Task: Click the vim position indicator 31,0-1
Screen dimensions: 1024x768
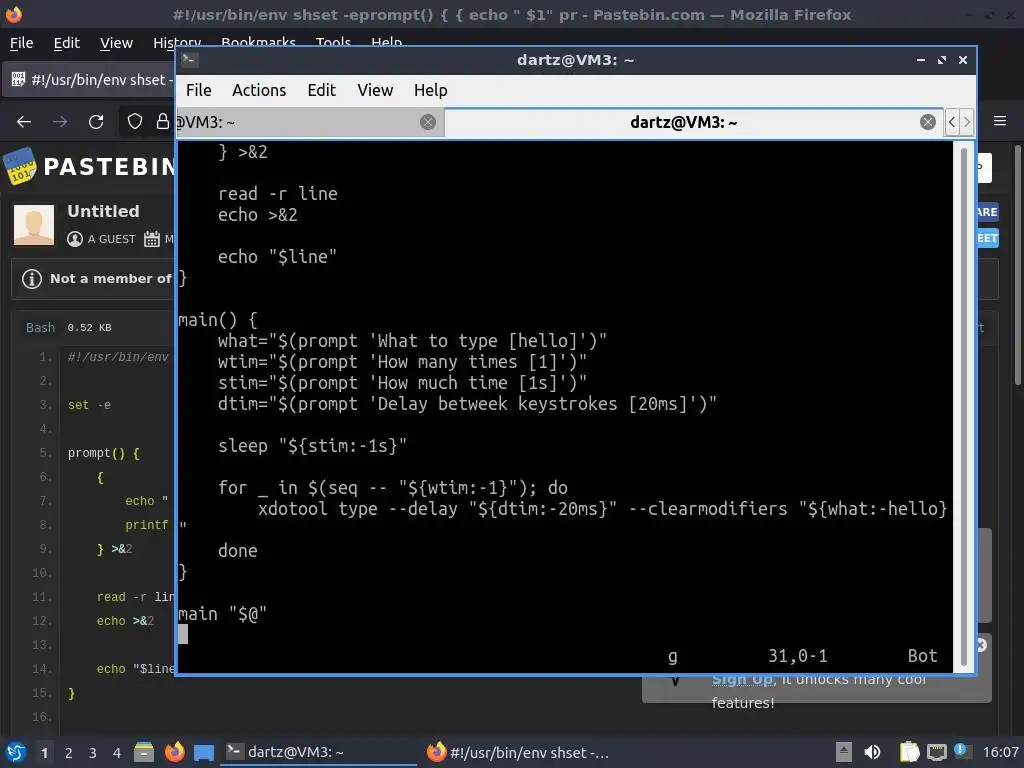Action: click(x=797, y=656)
